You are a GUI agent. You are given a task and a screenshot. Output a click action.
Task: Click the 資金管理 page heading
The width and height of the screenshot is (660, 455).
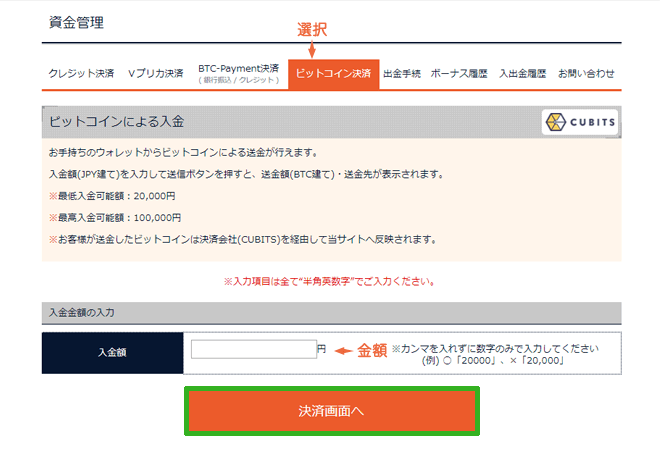coord(76,22)
